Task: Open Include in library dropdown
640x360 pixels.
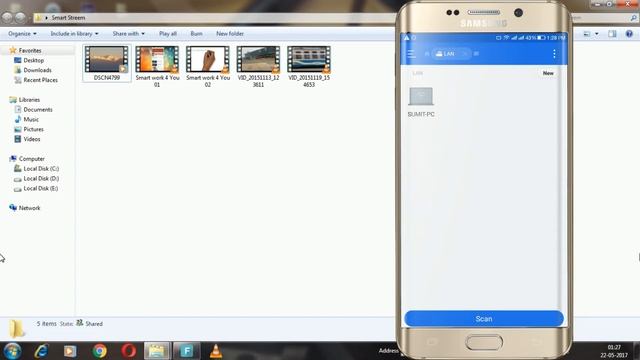Action: click(74, 33)
